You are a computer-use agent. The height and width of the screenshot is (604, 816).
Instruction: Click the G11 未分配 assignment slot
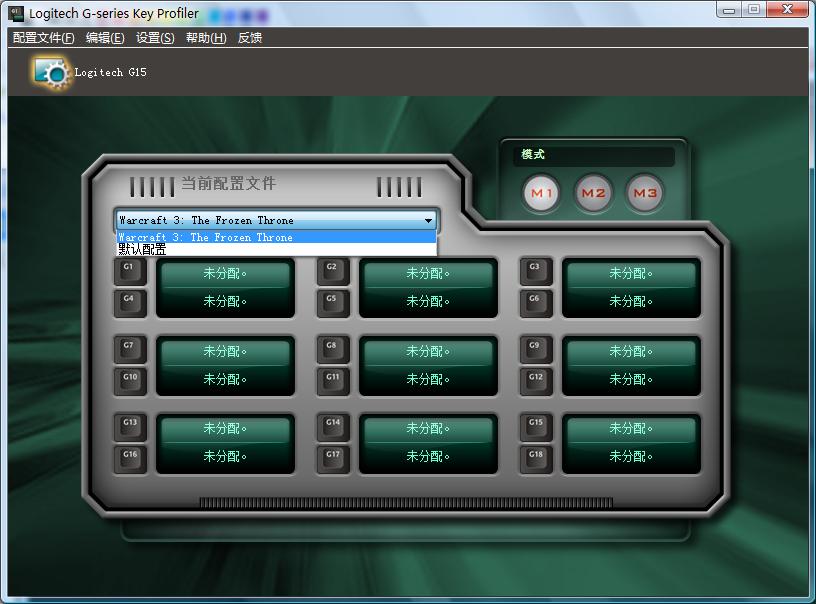click(428, 379)
